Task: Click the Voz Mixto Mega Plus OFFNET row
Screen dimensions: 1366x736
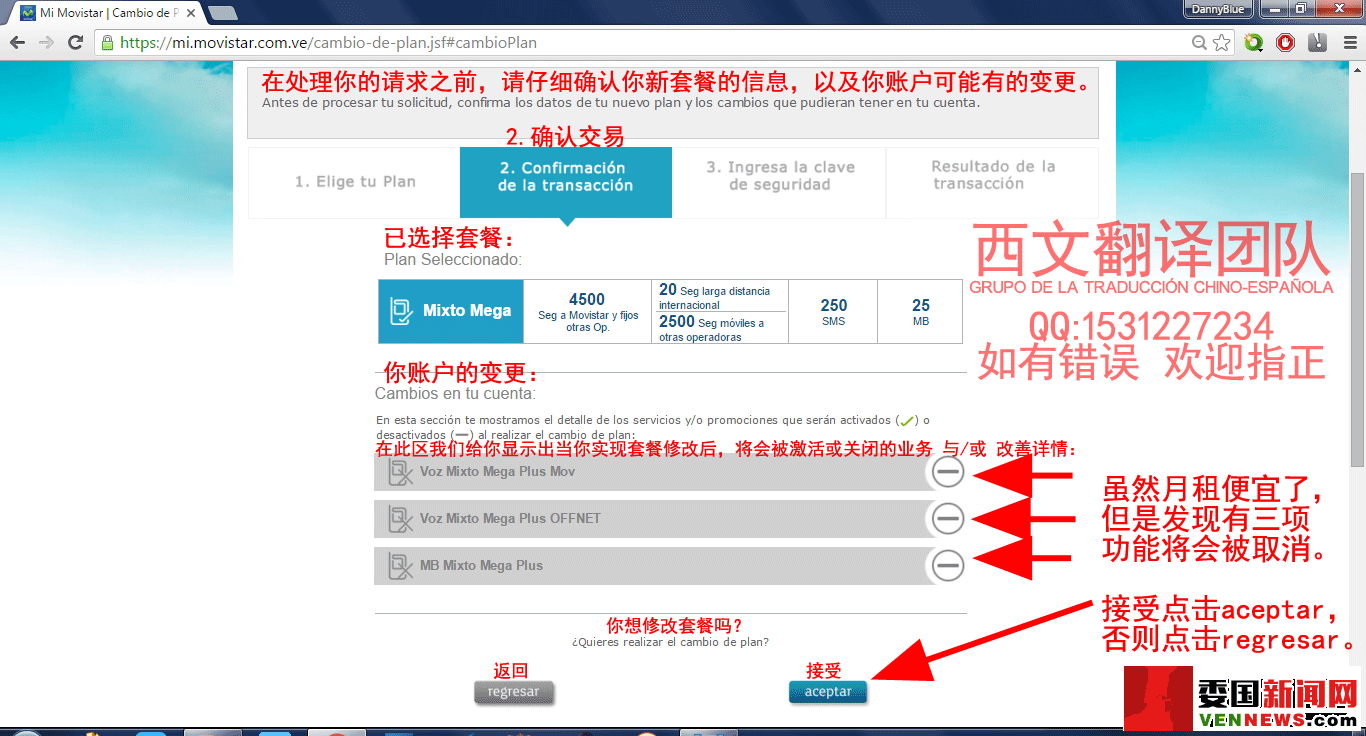Action: 670,519
